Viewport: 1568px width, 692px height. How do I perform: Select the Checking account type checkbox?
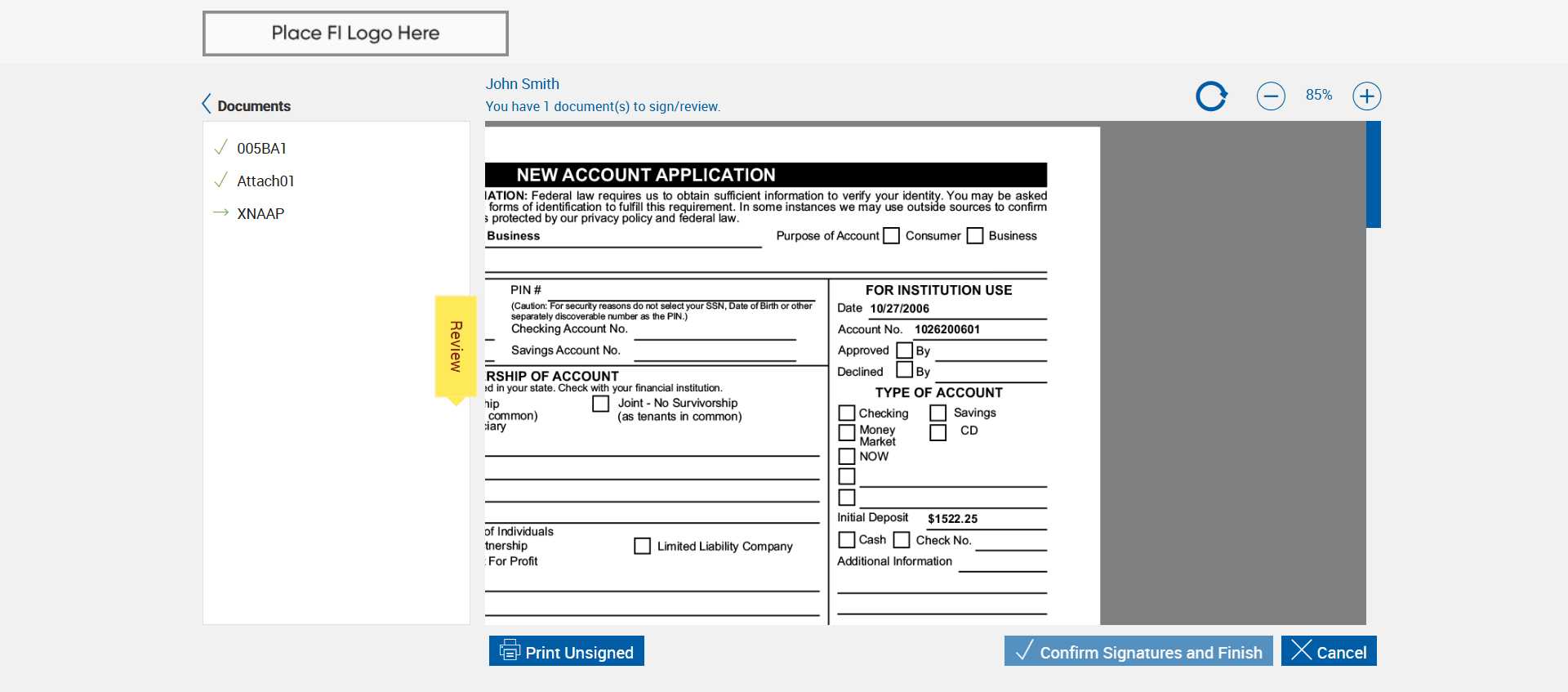click(847, 413)
